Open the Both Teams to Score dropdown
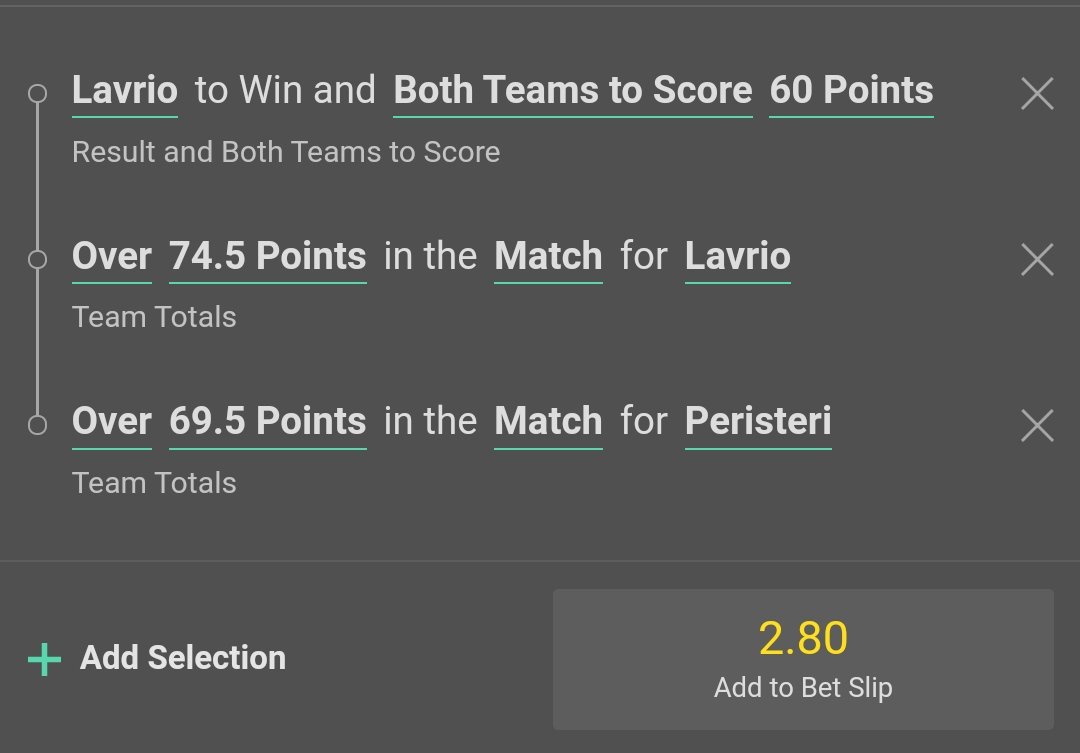 coord(573,91)
